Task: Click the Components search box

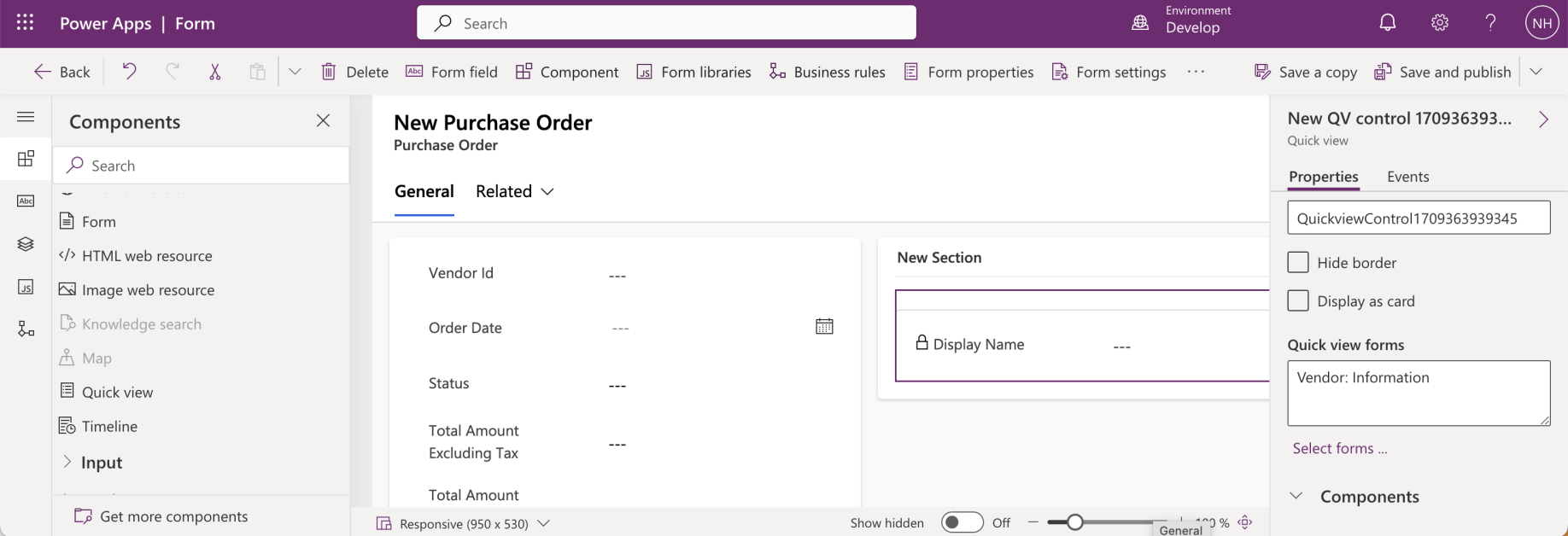Action: point(202,166)
